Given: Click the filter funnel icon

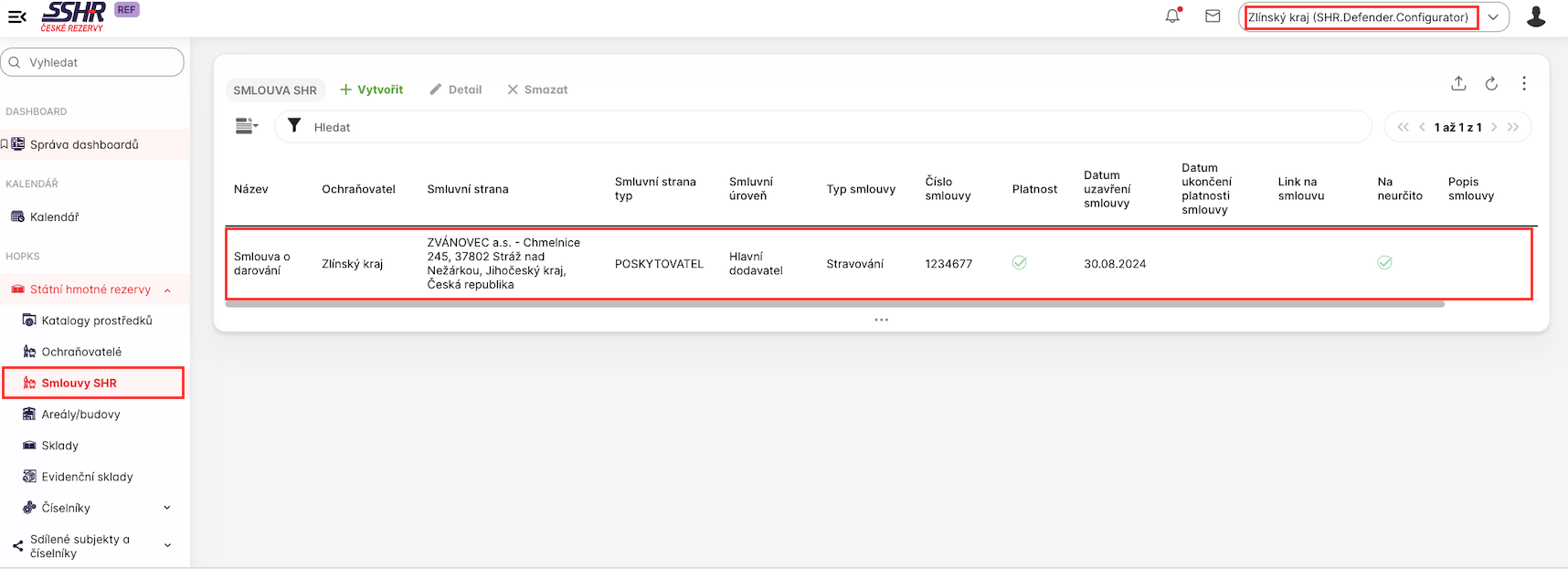Looking at the screenshot, I should pos(294,126).
